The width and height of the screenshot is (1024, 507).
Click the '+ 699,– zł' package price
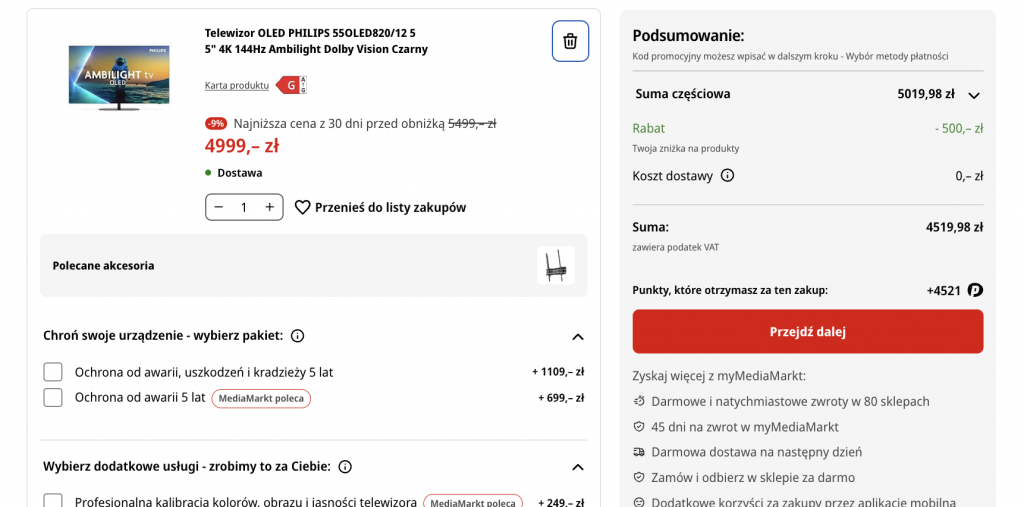pyautogui.click(x=561, y=397)
